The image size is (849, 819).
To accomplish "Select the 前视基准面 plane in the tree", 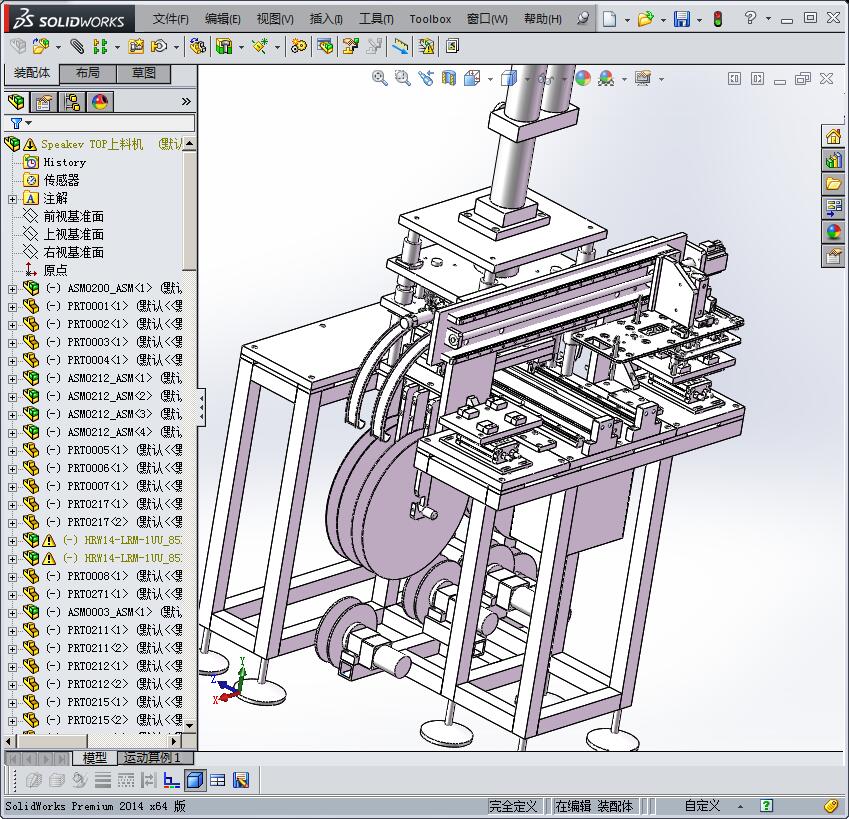I will point(73,216).
